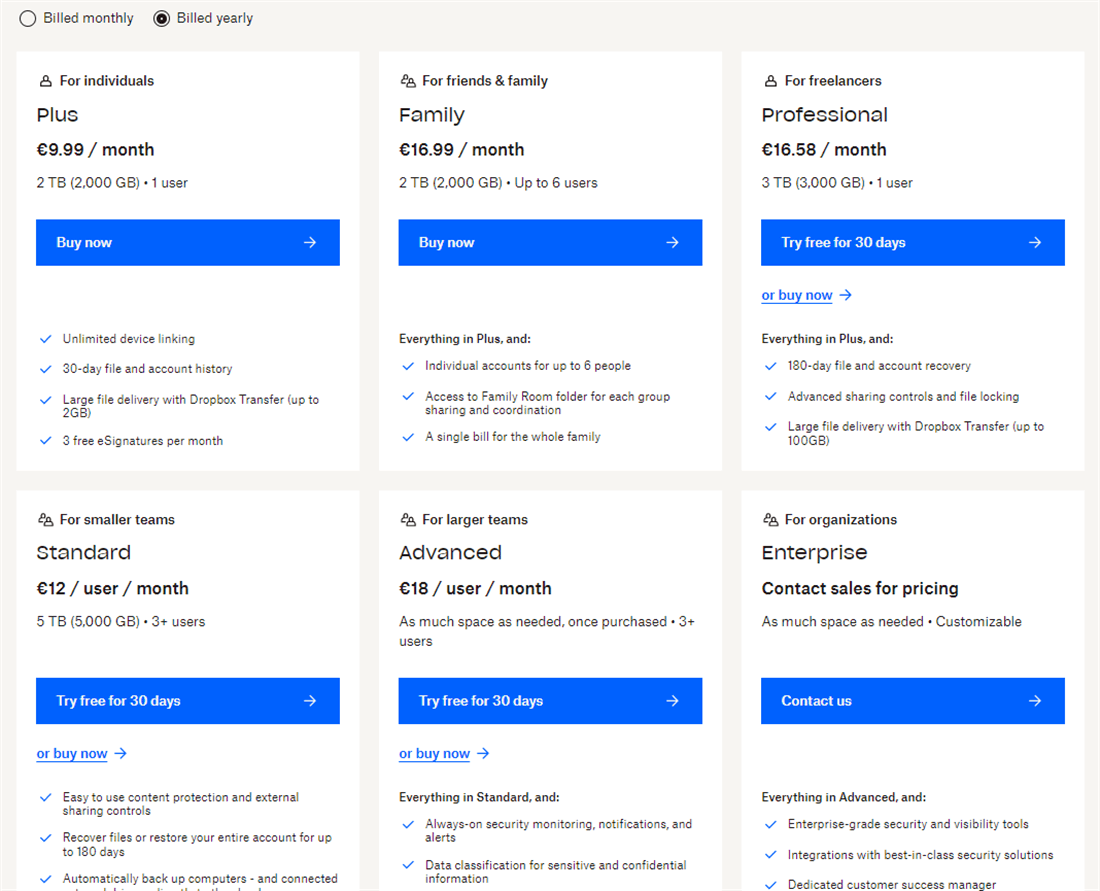
Task: Click the team icon beside For larger teams
Action: pos(407,520)
